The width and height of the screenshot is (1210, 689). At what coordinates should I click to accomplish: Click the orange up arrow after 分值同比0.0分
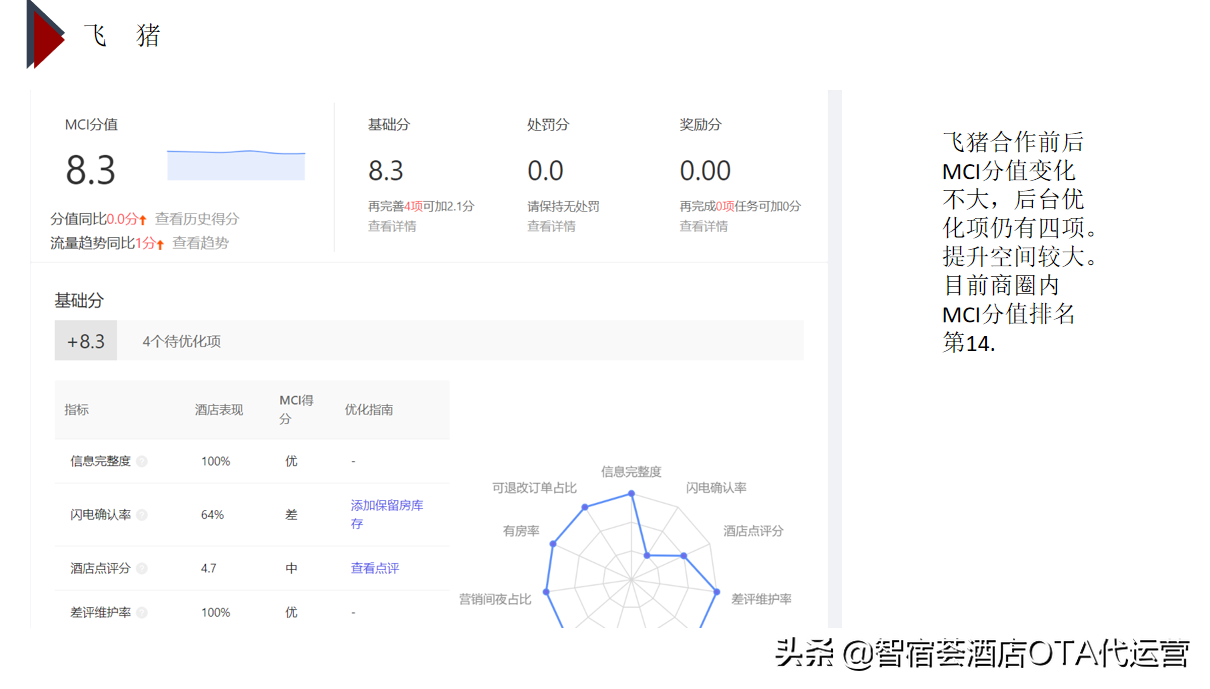143,219
